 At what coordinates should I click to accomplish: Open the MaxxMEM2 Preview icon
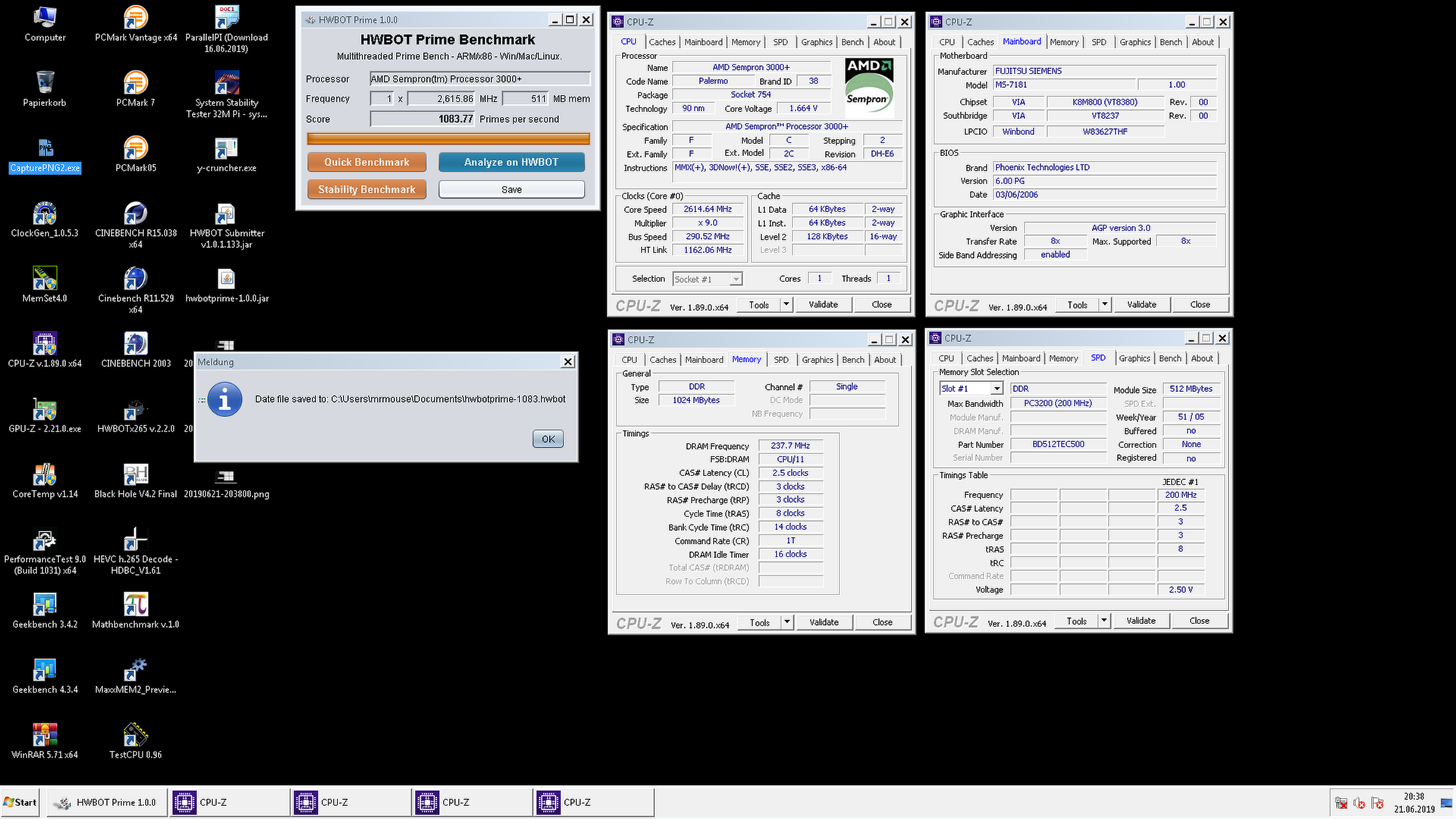[x=136, y=676]
